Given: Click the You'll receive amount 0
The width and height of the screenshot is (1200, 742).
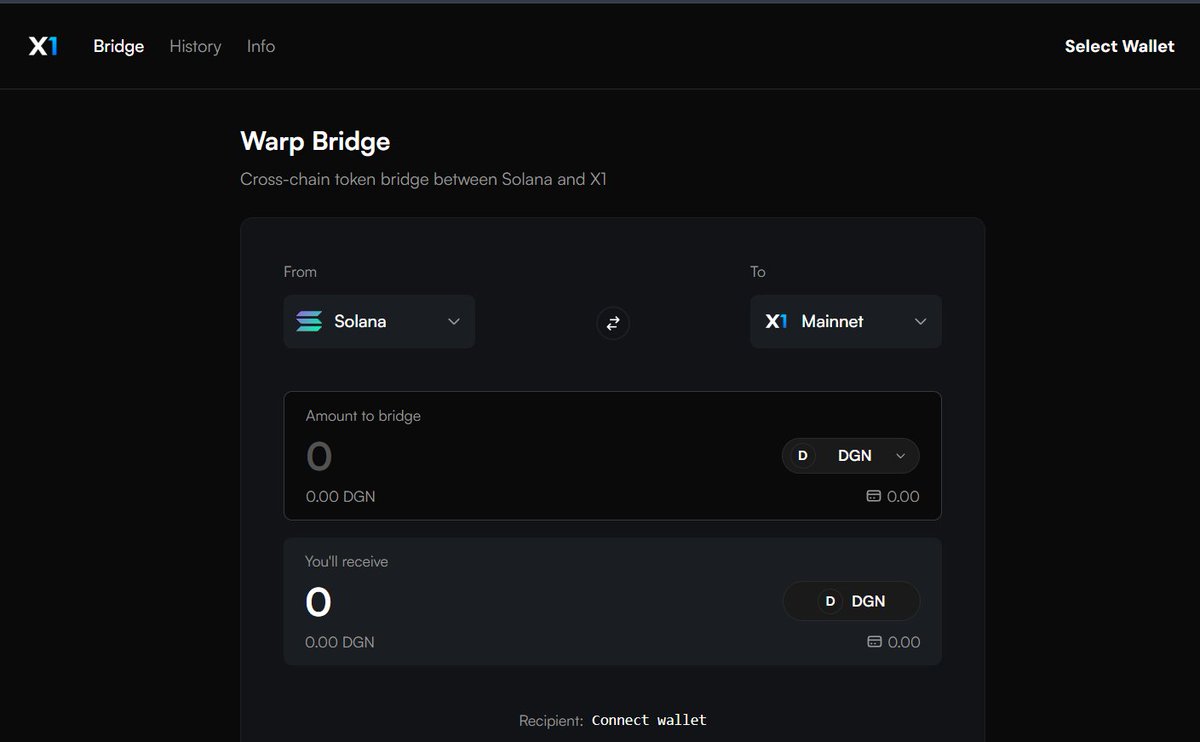Looking at the screenshot, I should pos(318,602).
